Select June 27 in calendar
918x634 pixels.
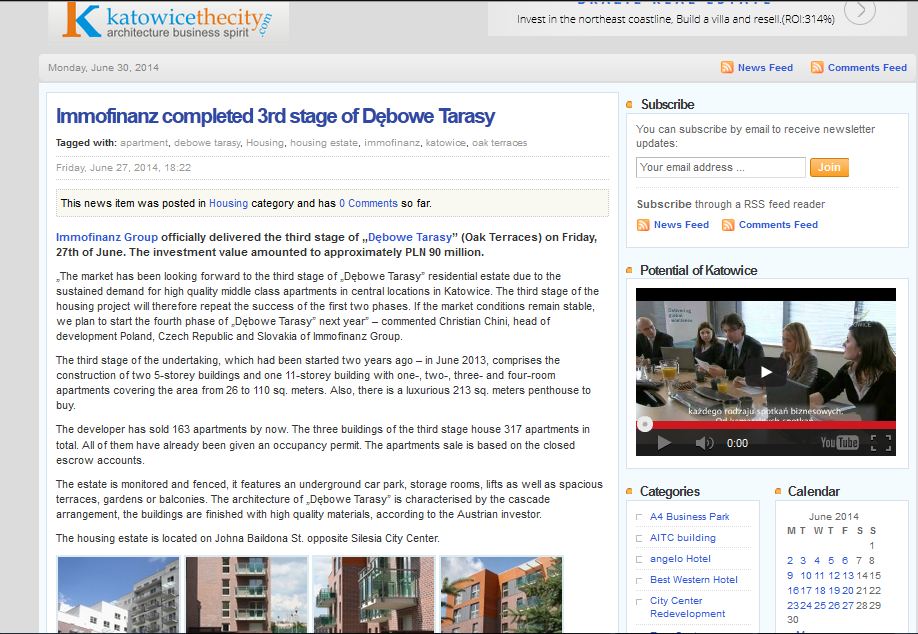[x=848, y=606]
